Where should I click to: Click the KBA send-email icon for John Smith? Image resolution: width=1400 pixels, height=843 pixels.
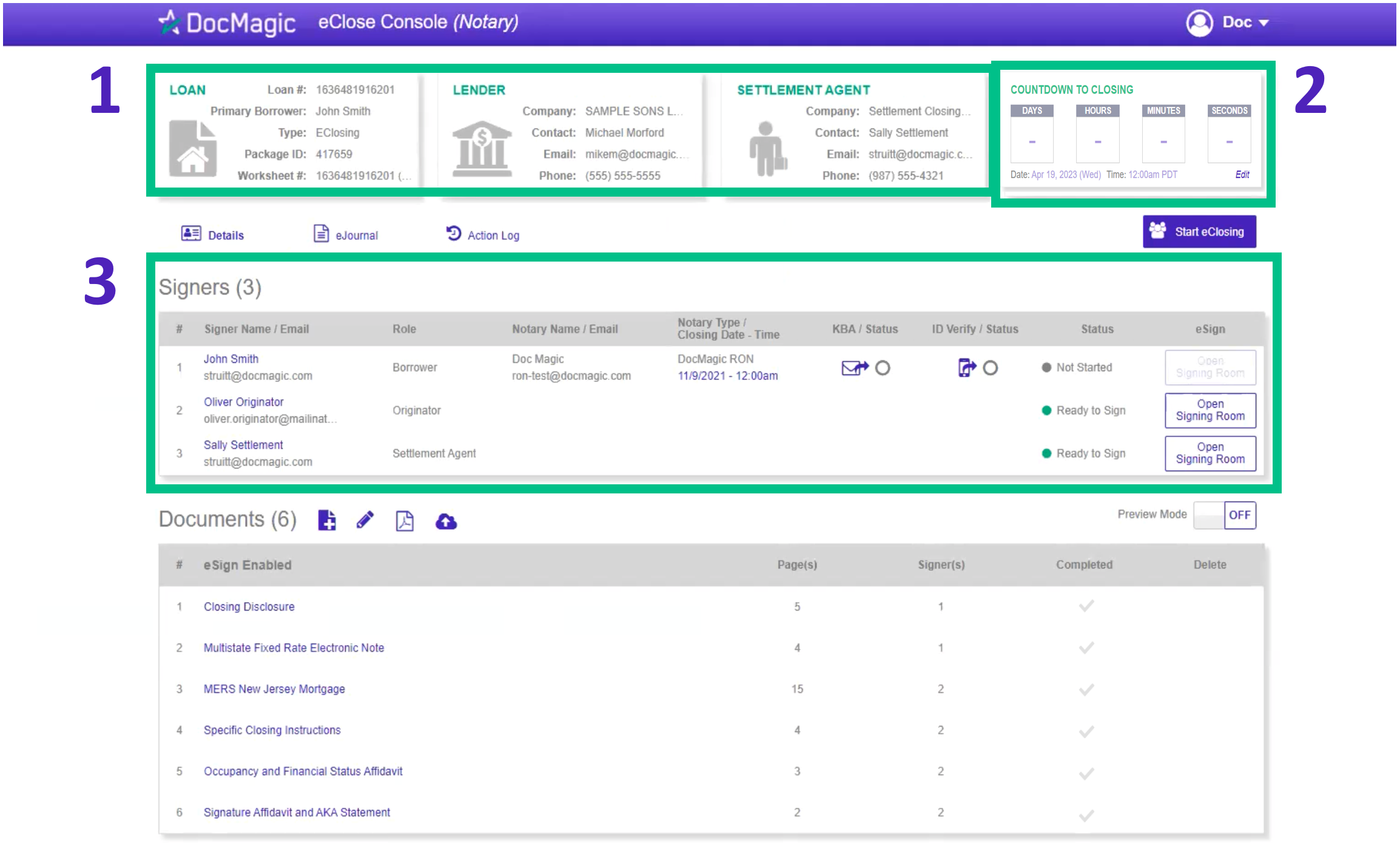[x=855, y=368]
